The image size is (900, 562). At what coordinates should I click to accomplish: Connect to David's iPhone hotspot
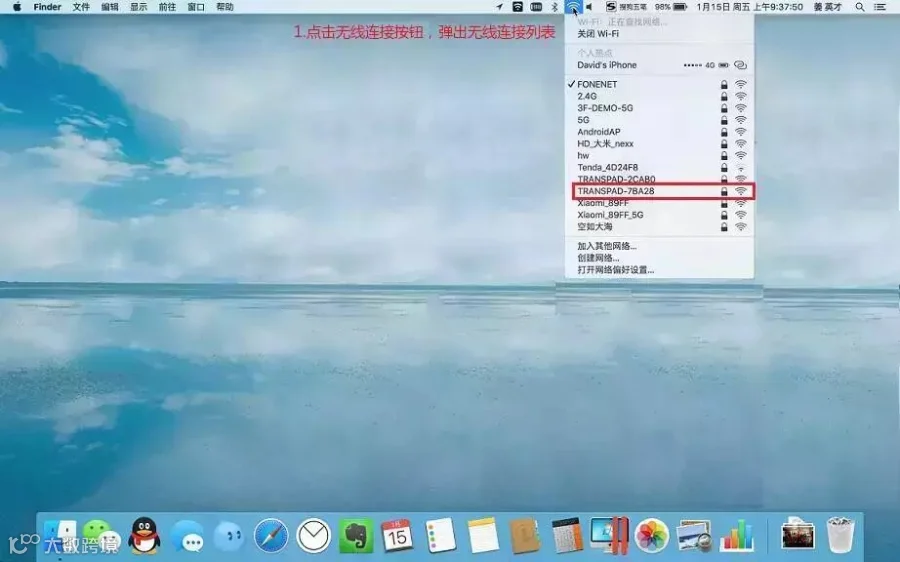tap(659, 65)
